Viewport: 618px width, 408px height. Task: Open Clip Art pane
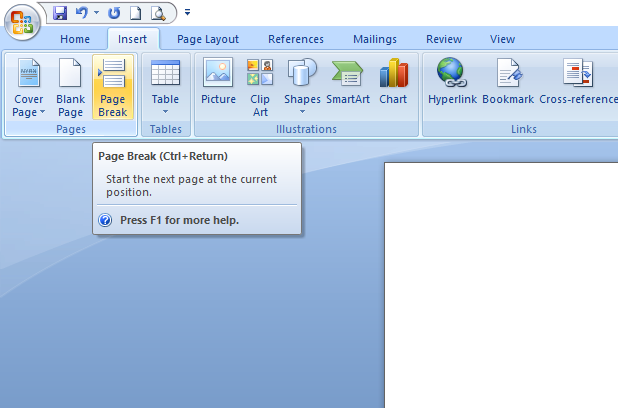pos(260,85)
